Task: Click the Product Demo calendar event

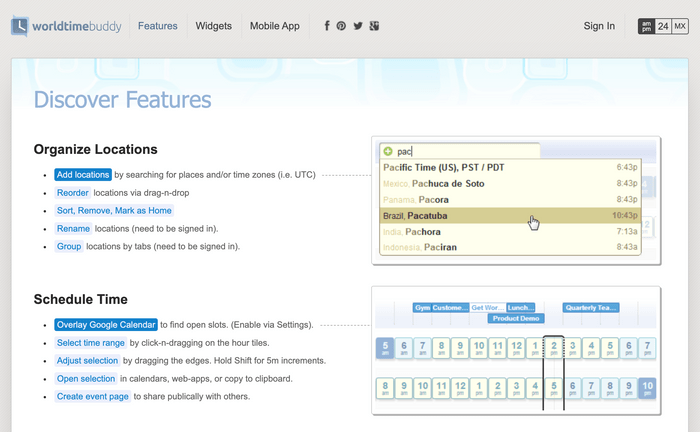Action: pyautogui.click(x=516, y=318)
